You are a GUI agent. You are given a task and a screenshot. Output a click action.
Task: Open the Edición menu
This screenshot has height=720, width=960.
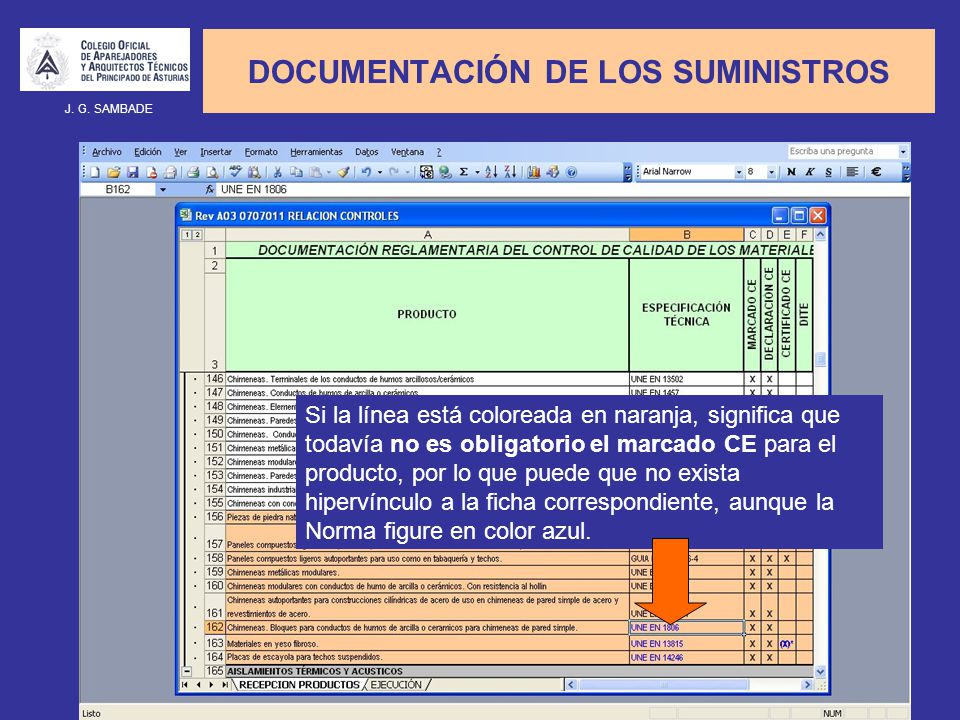pyautogui.click(x=148, y=152)
